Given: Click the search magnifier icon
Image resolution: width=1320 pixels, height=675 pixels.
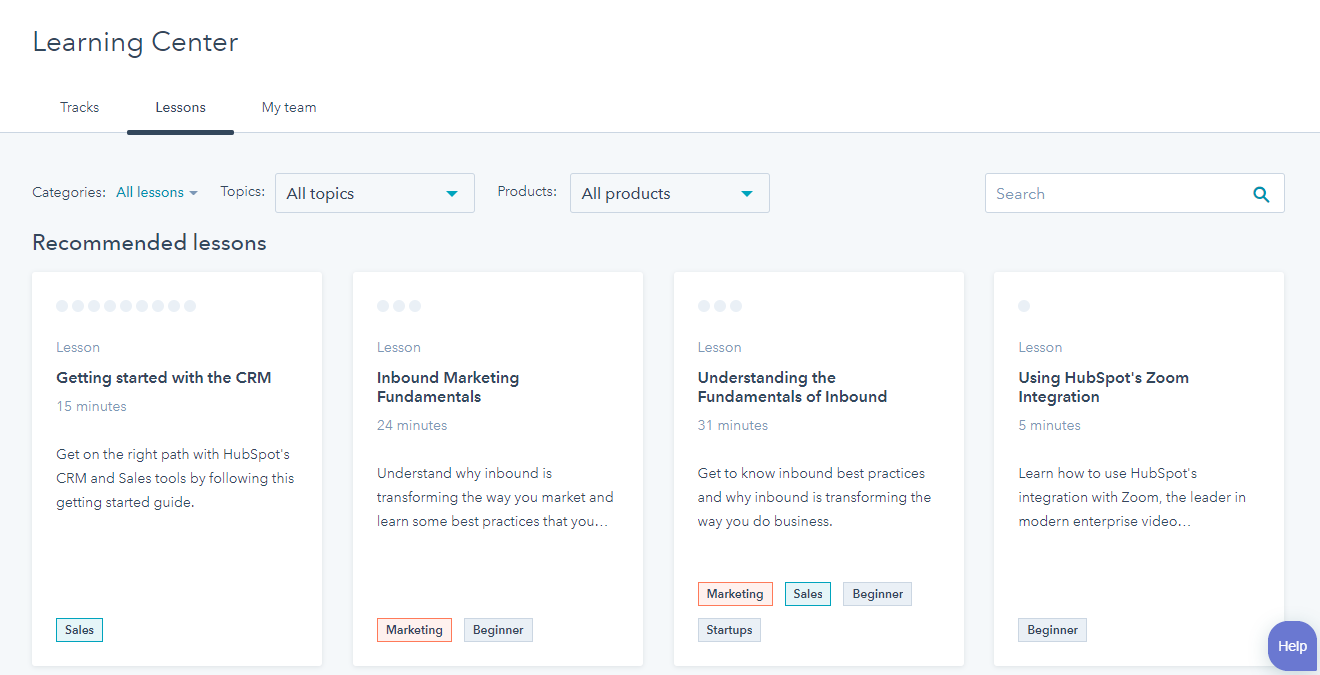Looking at the screenshot, I should (1261, 194).
